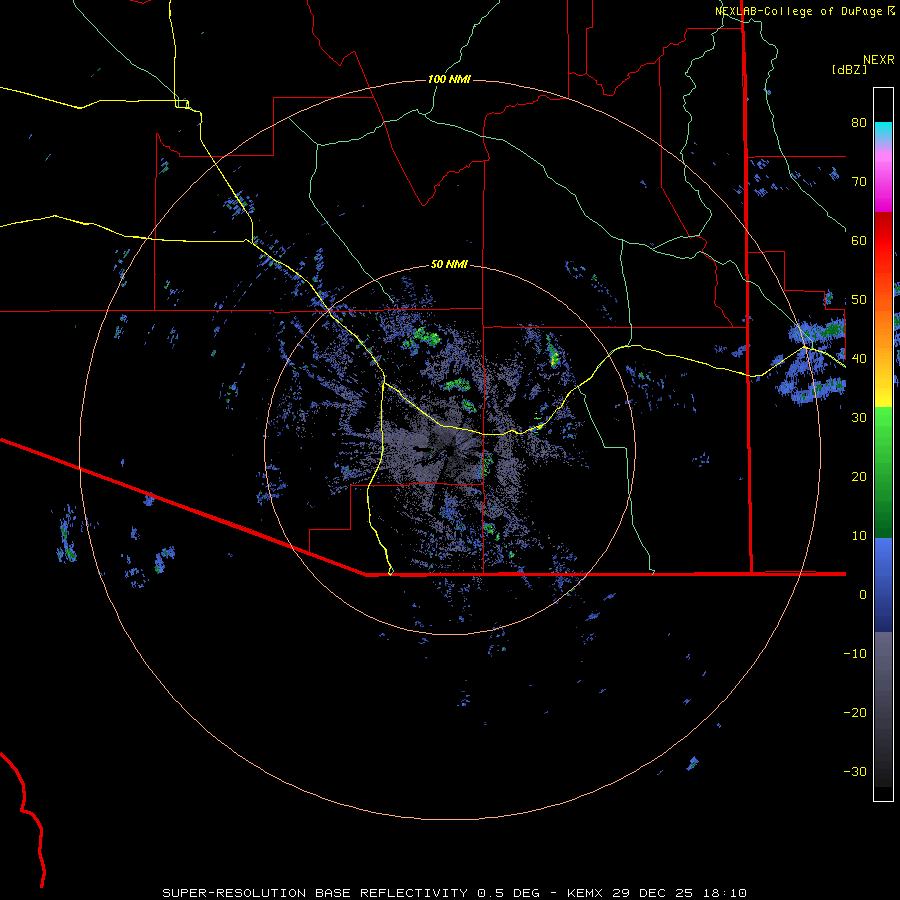
Task: Click the 60 value on the dBZ scale
Action: 859,240
